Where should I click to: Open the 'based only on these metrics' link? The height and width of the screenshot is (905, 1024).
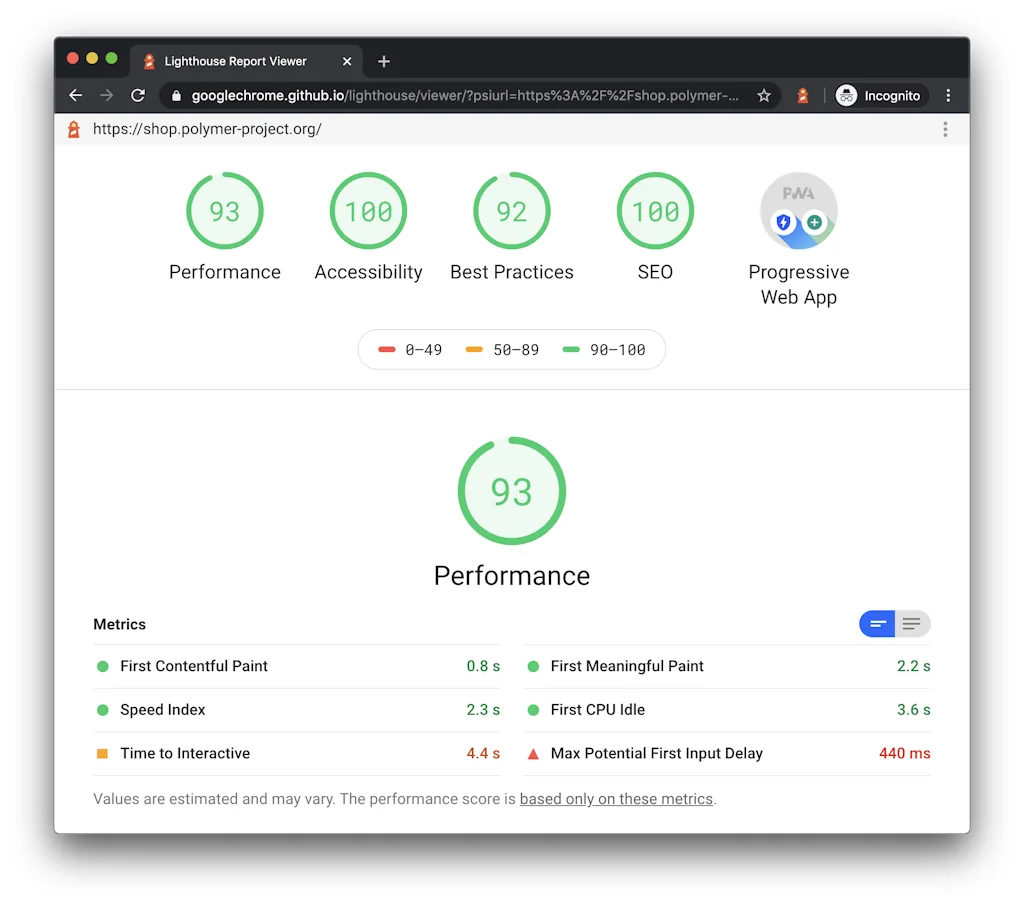click(x=616, y=799)
